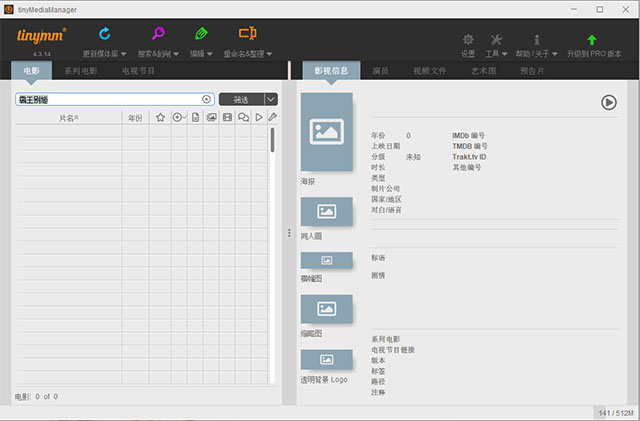Image resolution: width=640 pixels, height=421 pixels.
Task: Open the update media library dropdown
Action: (x=124, y=54)
